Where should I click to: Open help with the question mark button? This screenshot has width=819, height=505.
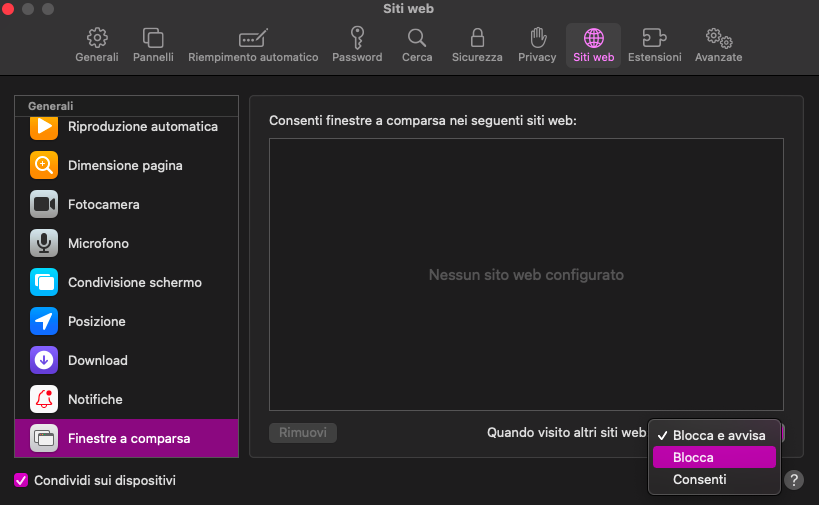click(x=794, y=480)
